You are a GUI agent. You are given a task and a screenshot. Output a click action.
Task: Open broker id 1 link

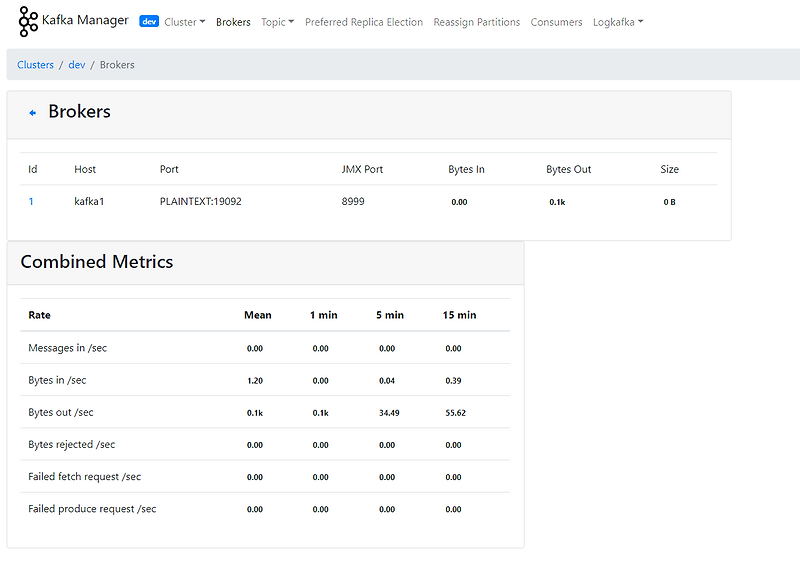click(31, 202)
